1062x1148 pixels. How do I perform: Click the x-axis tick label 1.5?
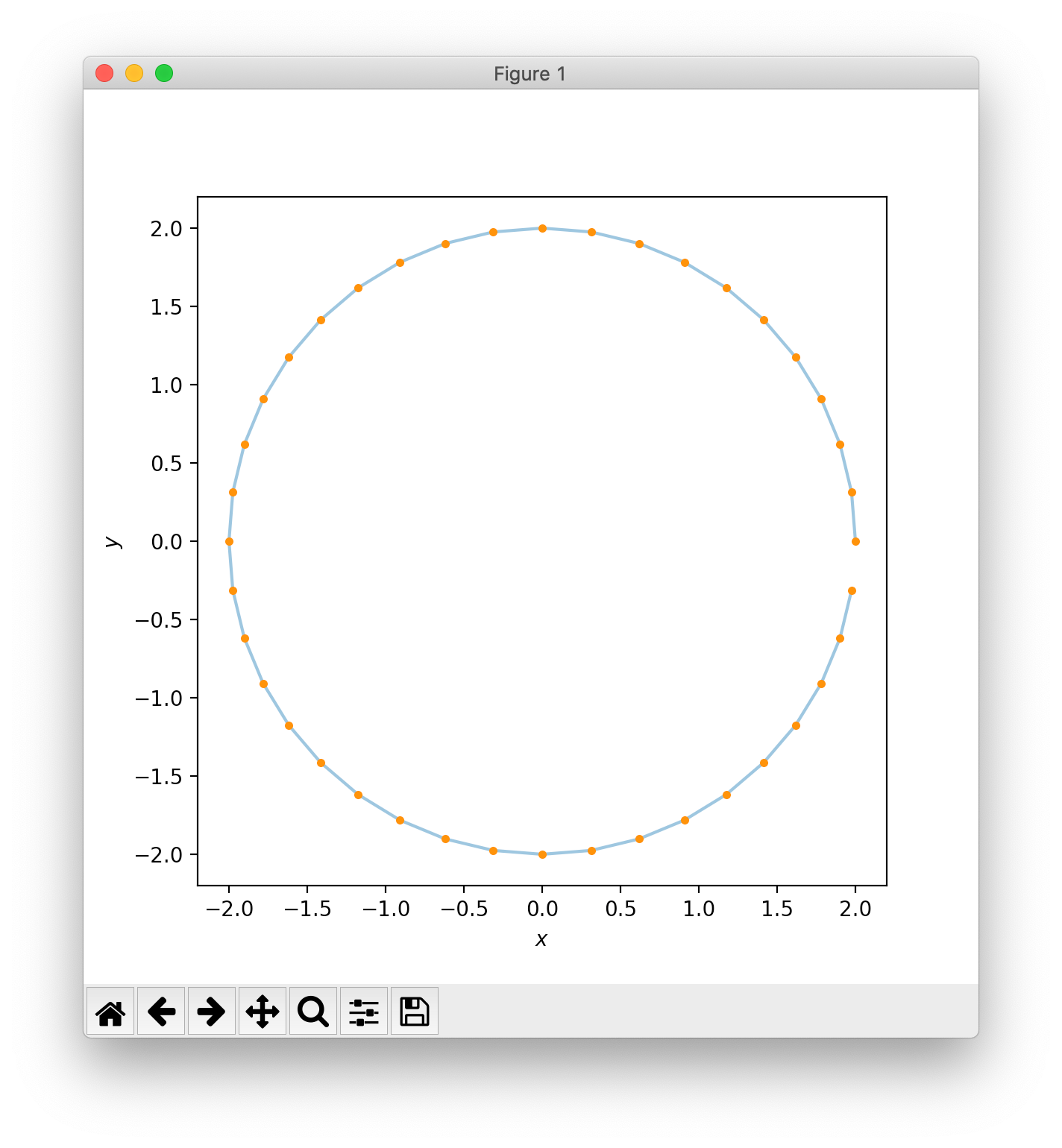pyautogui.click(x=777, y=909)
